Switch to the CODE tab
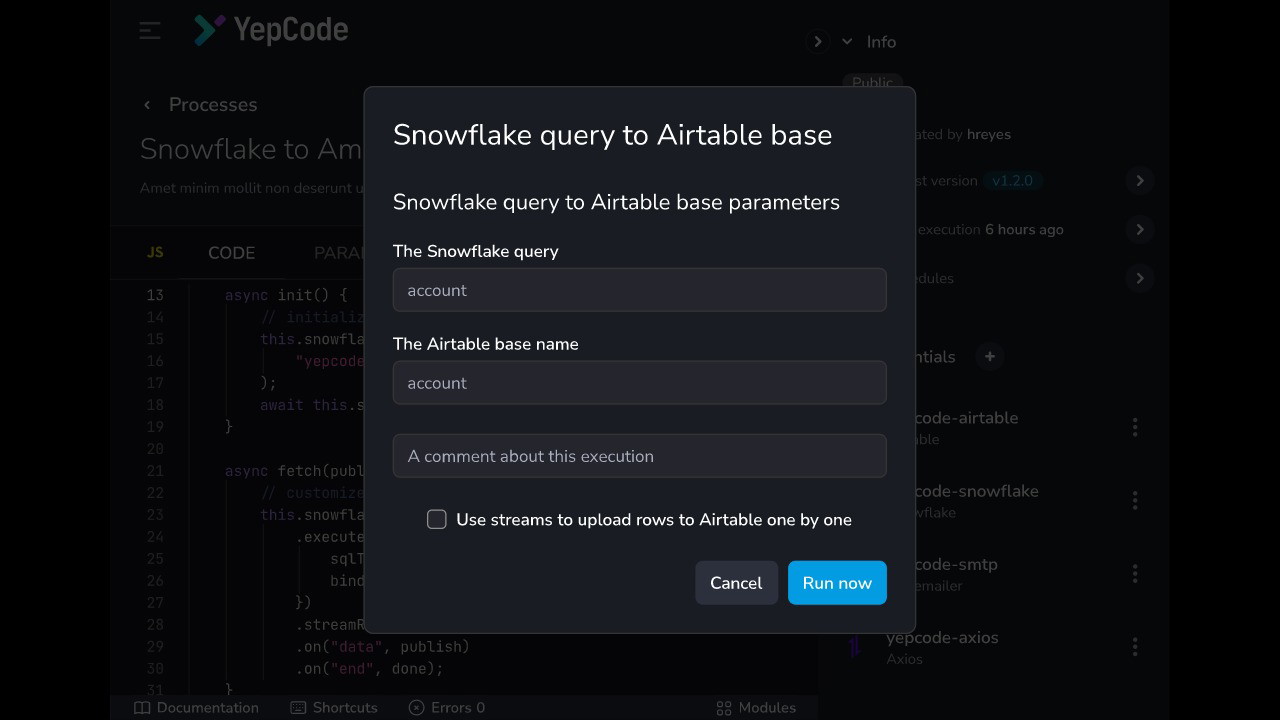 (231, 253)
